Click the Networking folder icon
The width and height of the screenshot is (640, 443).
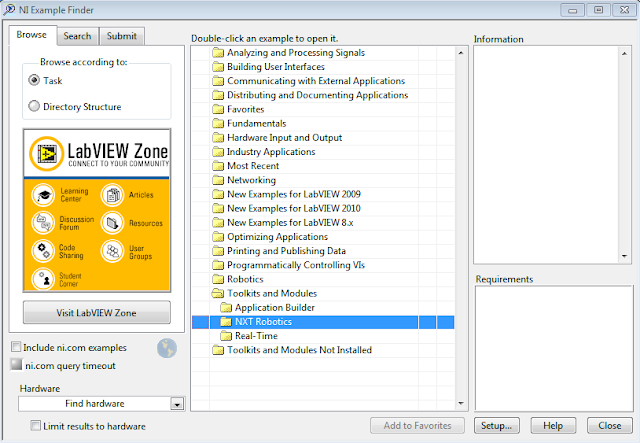click(218, 180)
